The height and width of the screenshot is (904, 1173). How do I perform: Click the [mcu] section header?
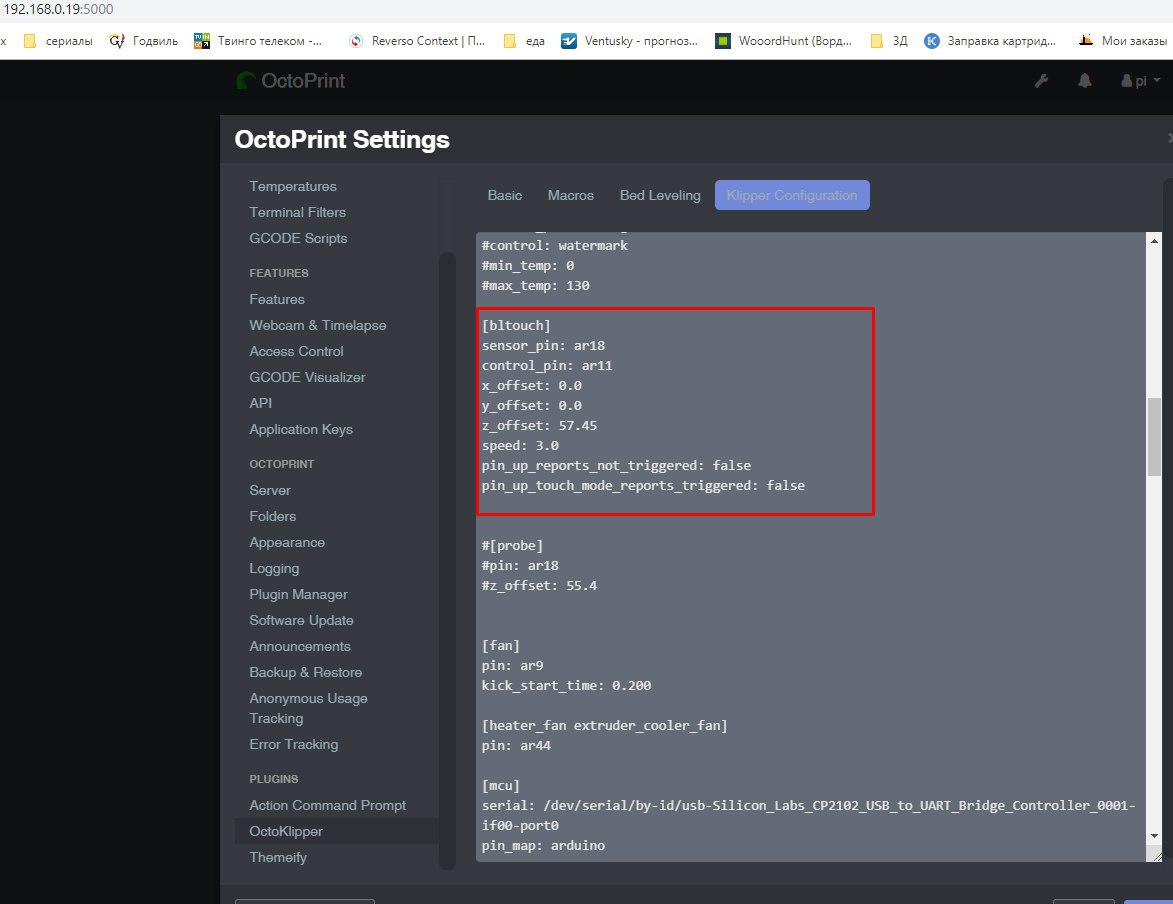[x=500, y=786]
